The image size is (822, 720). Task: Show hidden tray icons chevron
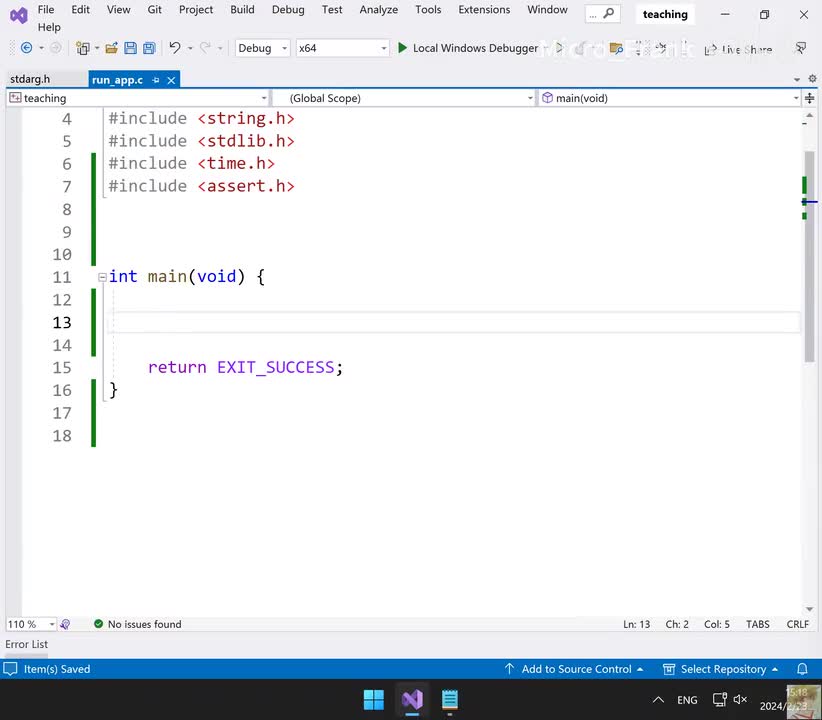[x=658, y=700]
